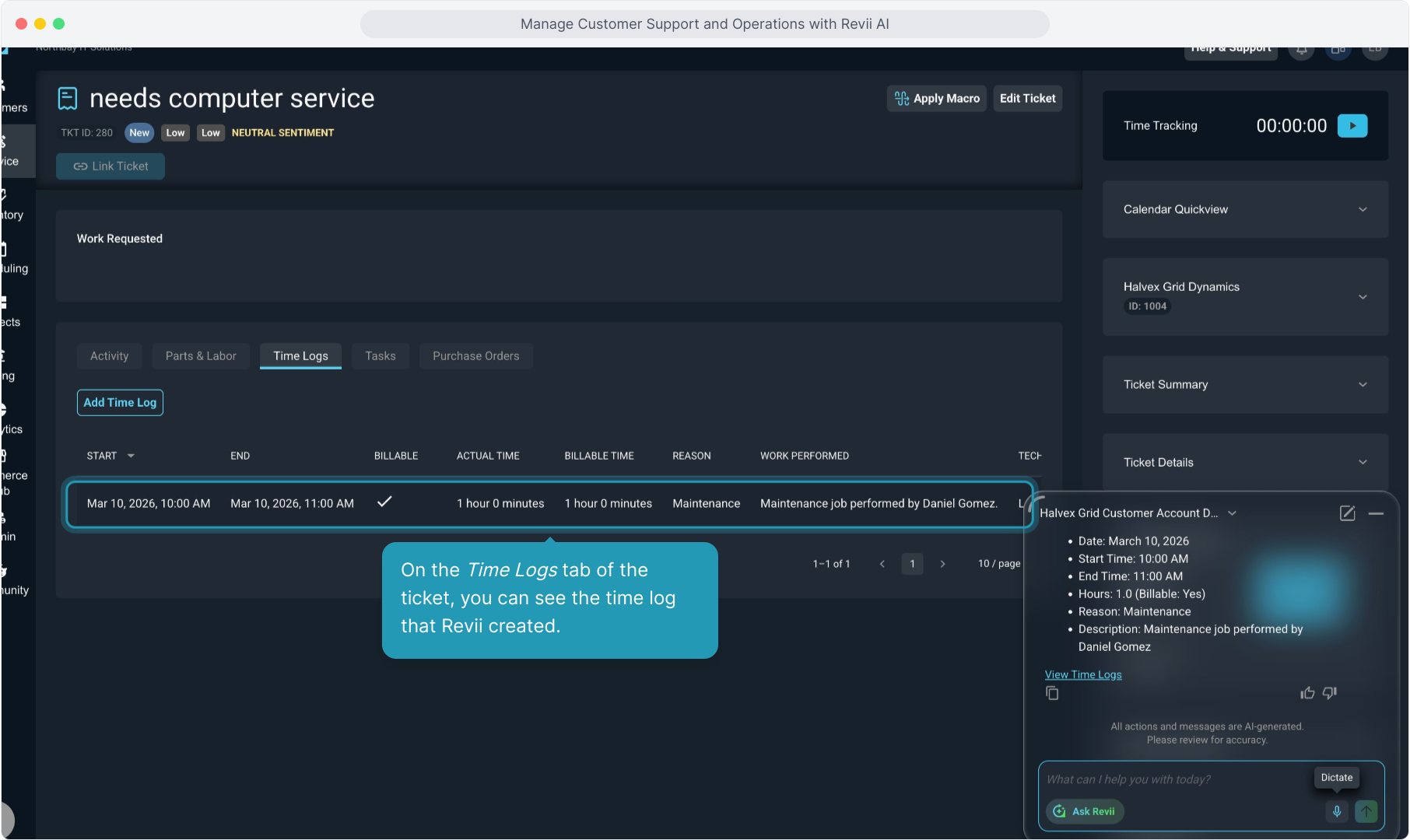Minimize the Revii chat panel
Viewport: 1410px width, 840px height.
coord(1376,513)
